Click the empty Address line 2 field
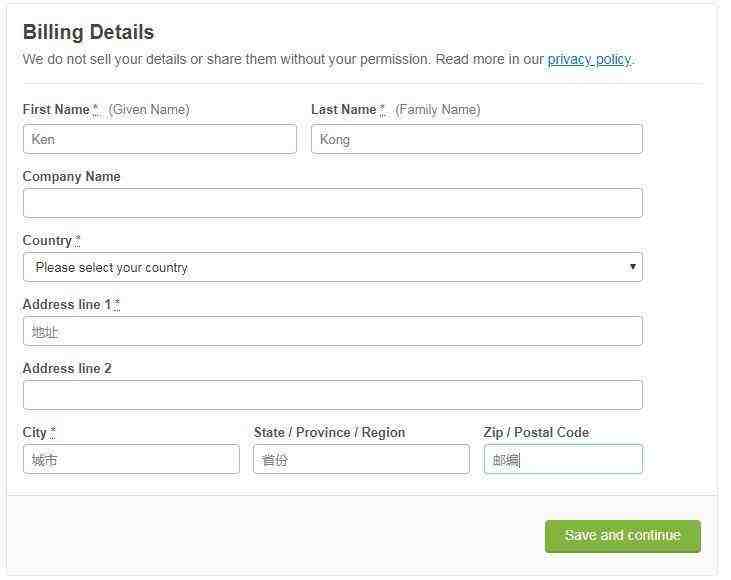 333,395
